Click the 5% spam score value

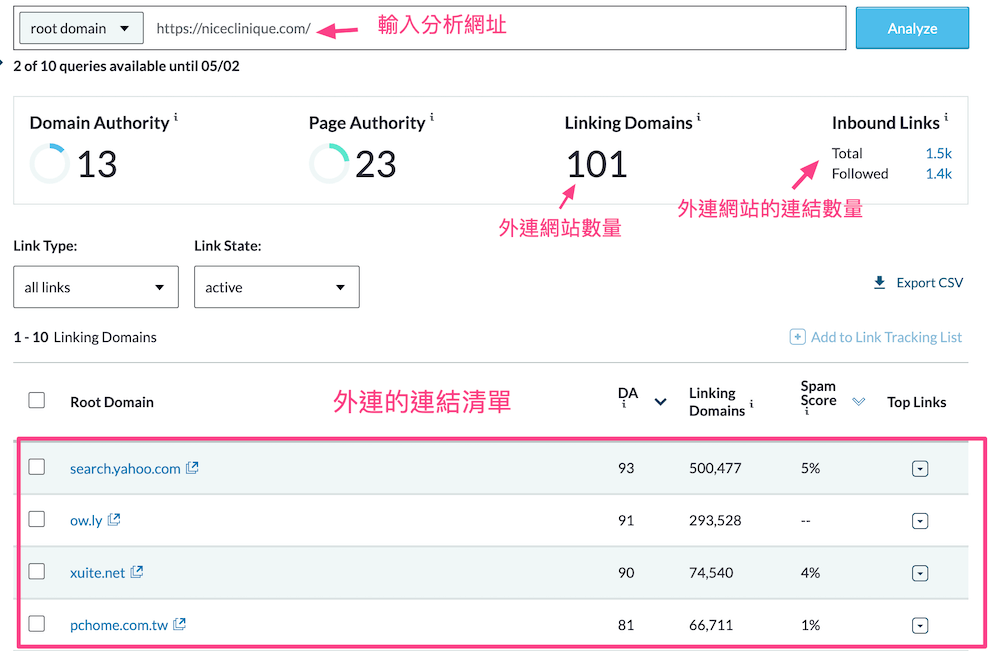pos(810,468)
